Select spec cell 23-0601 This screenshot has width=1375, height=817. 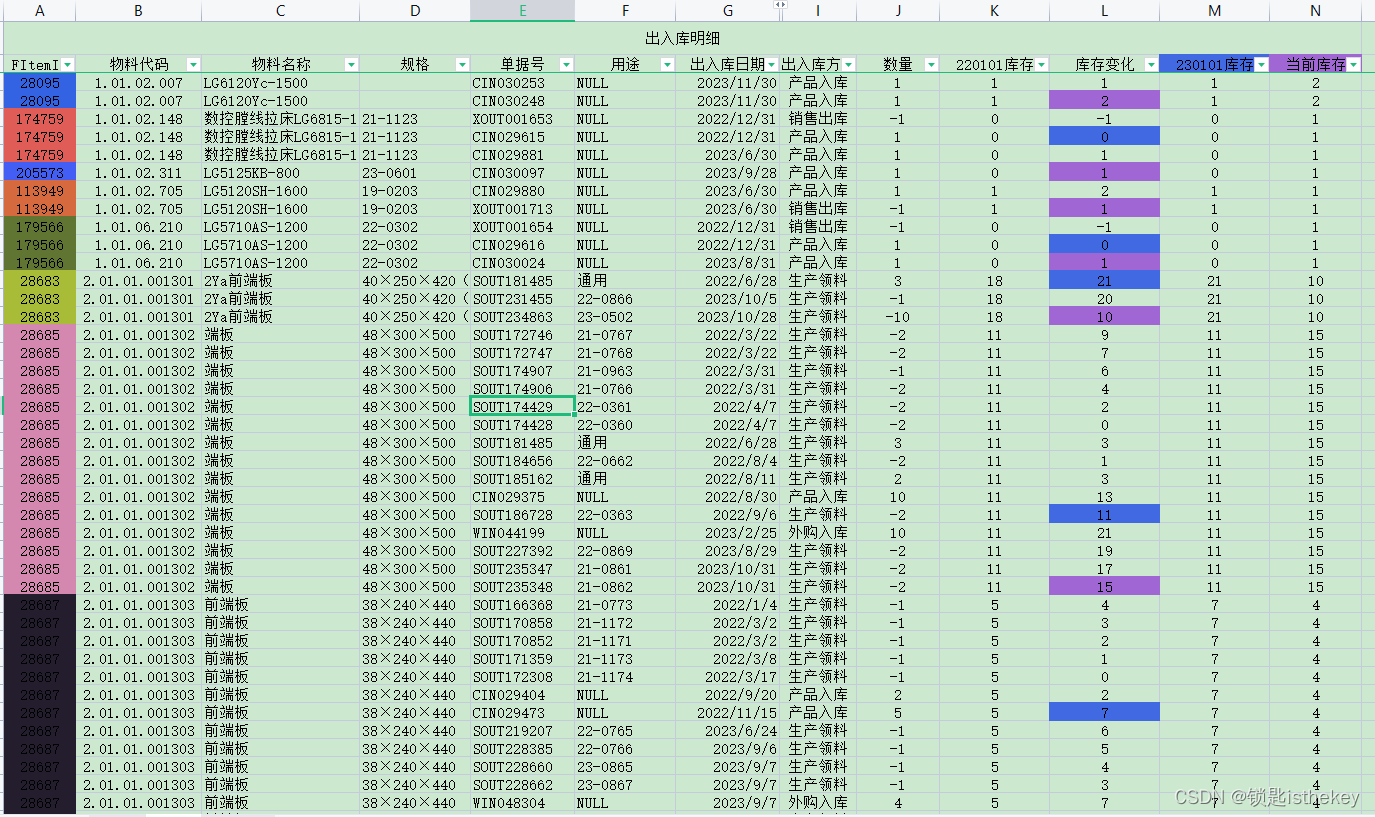[x=415, y=173]
